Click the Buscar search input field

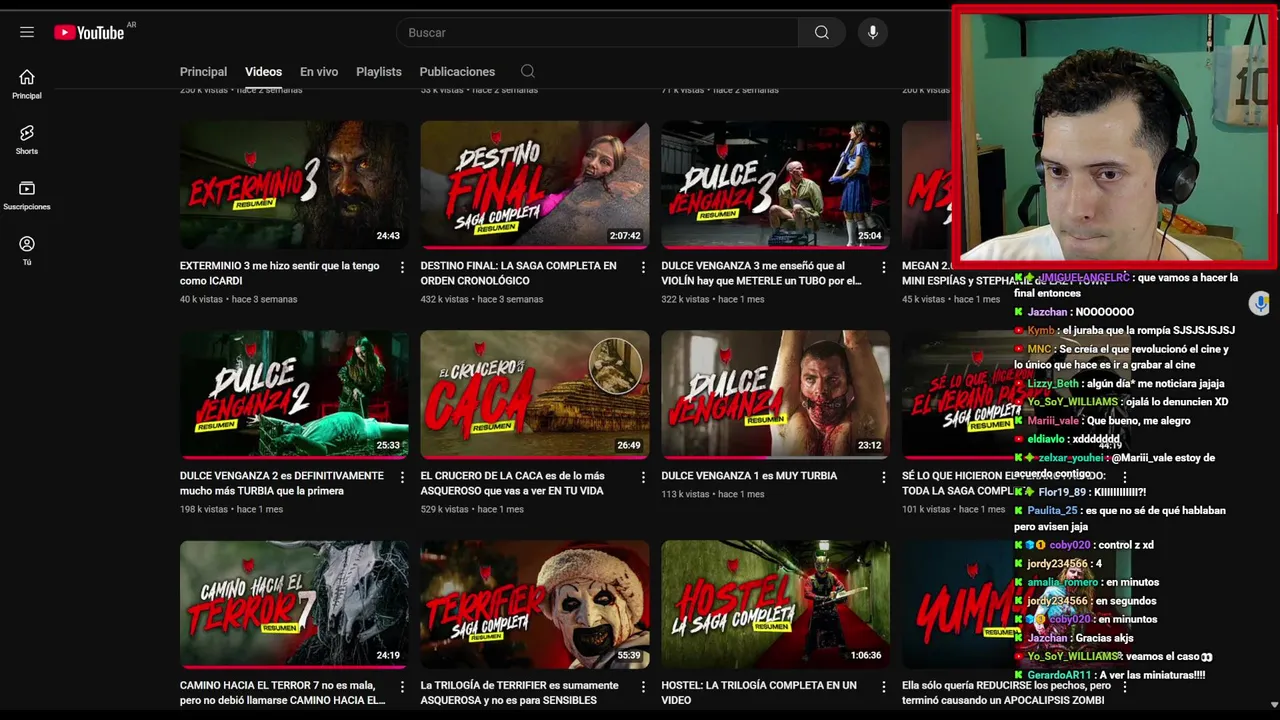[597, 32]
